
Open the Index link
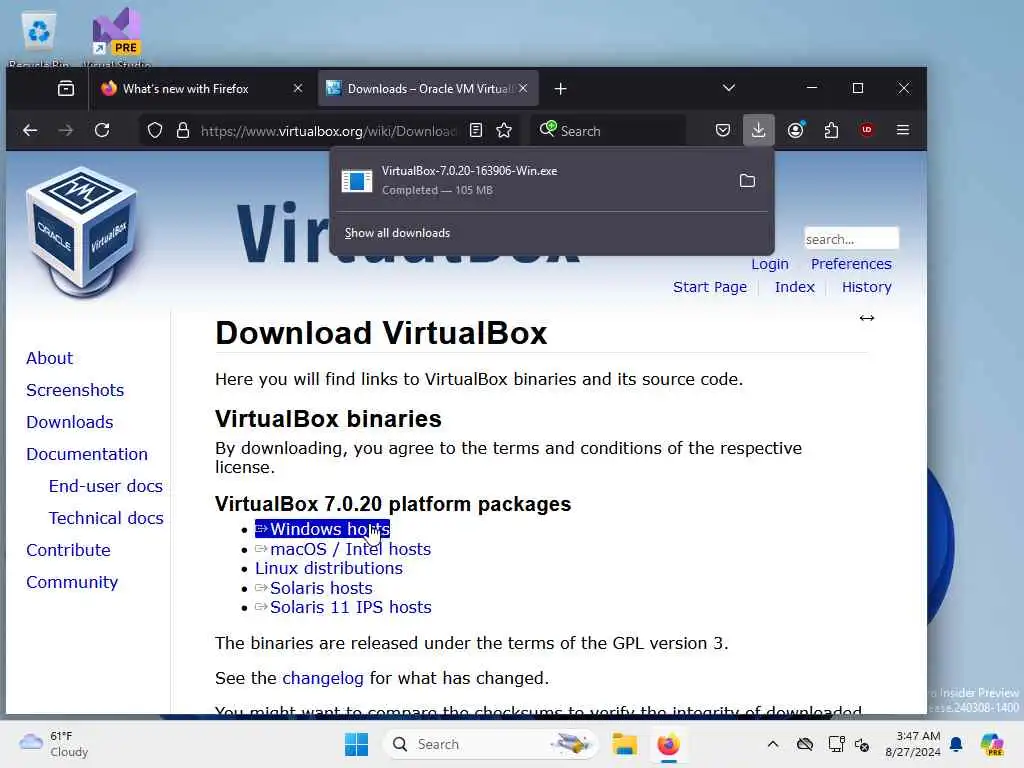[x=794, y=287]
